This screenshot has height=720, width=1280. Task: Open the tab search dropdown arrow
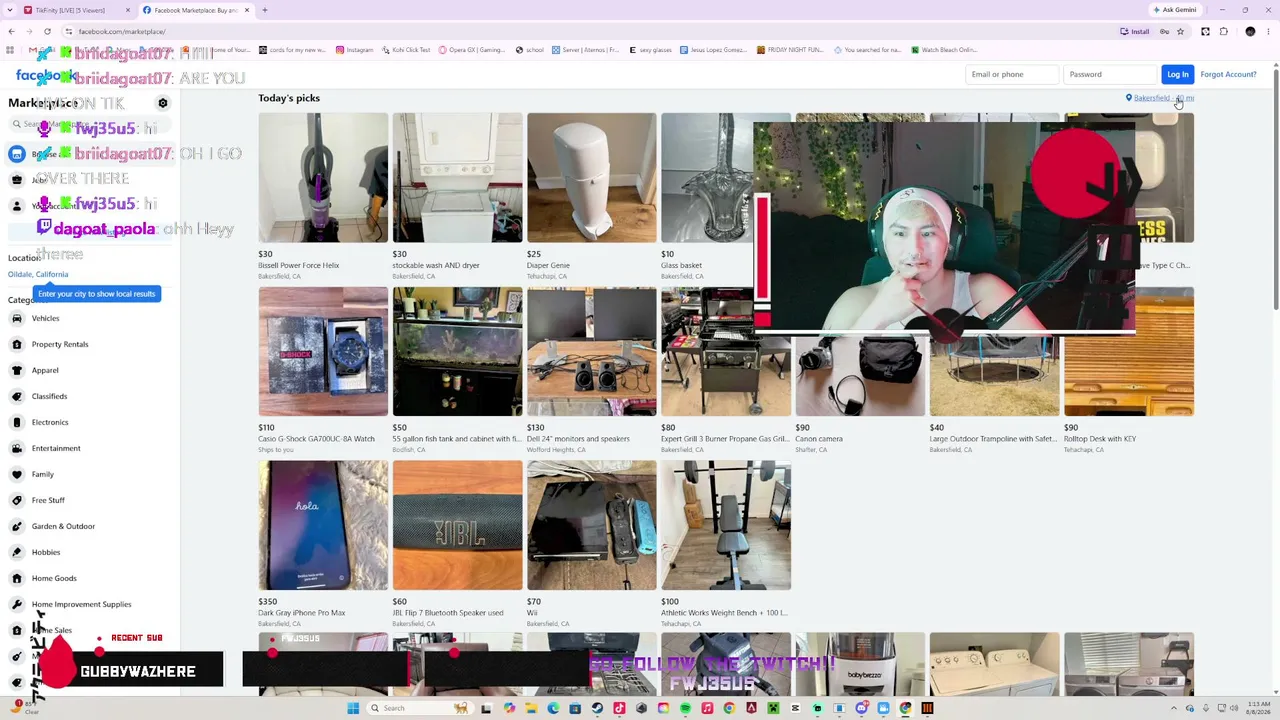11,10
